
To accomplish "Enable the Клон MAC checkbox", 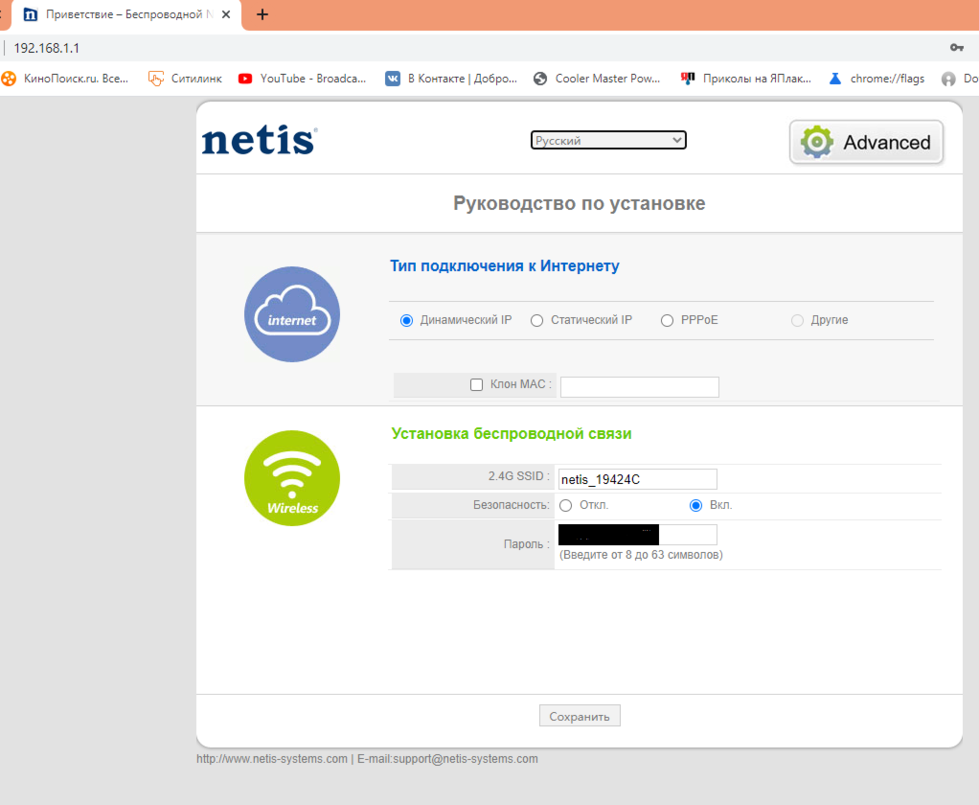I will [477, 385].
